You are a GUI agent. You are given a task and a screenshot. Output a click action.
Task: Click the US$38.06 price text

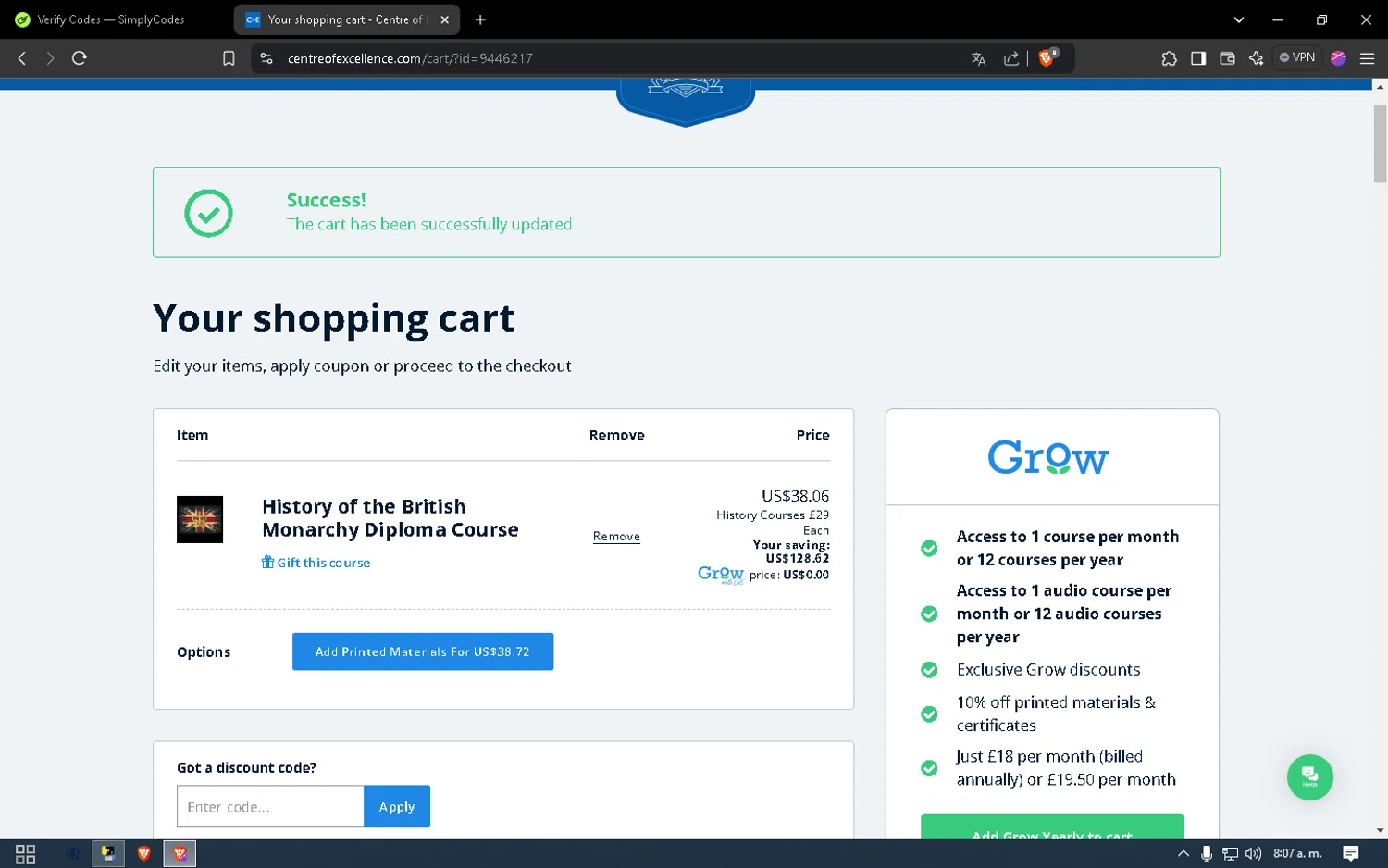(x=795, y=496)
